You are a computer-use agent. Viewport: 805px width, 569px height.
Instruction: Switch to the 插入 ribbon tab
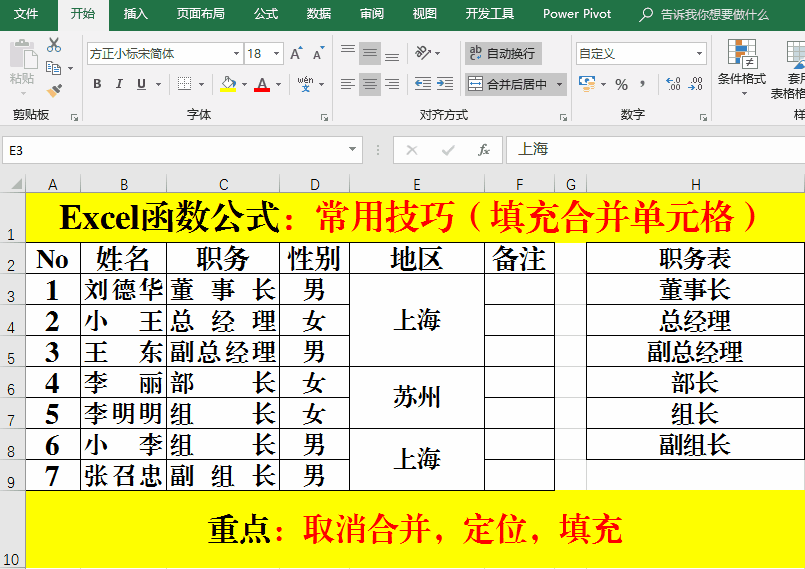click(x=135, y=14)
